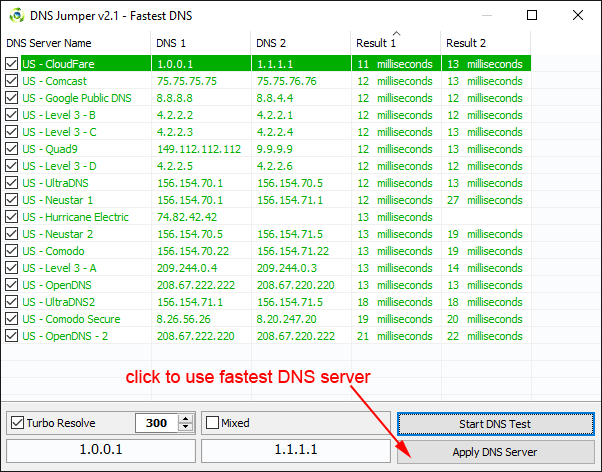Viewport: 602px width, 472px height.
Task: Disable the Turbo Resolve checkbox
Action: [17, 423]
